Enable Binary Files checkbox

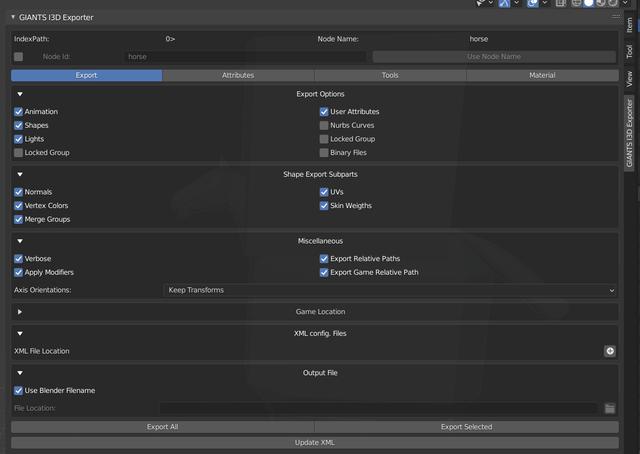pyautogui.click(x=324, y=153)
